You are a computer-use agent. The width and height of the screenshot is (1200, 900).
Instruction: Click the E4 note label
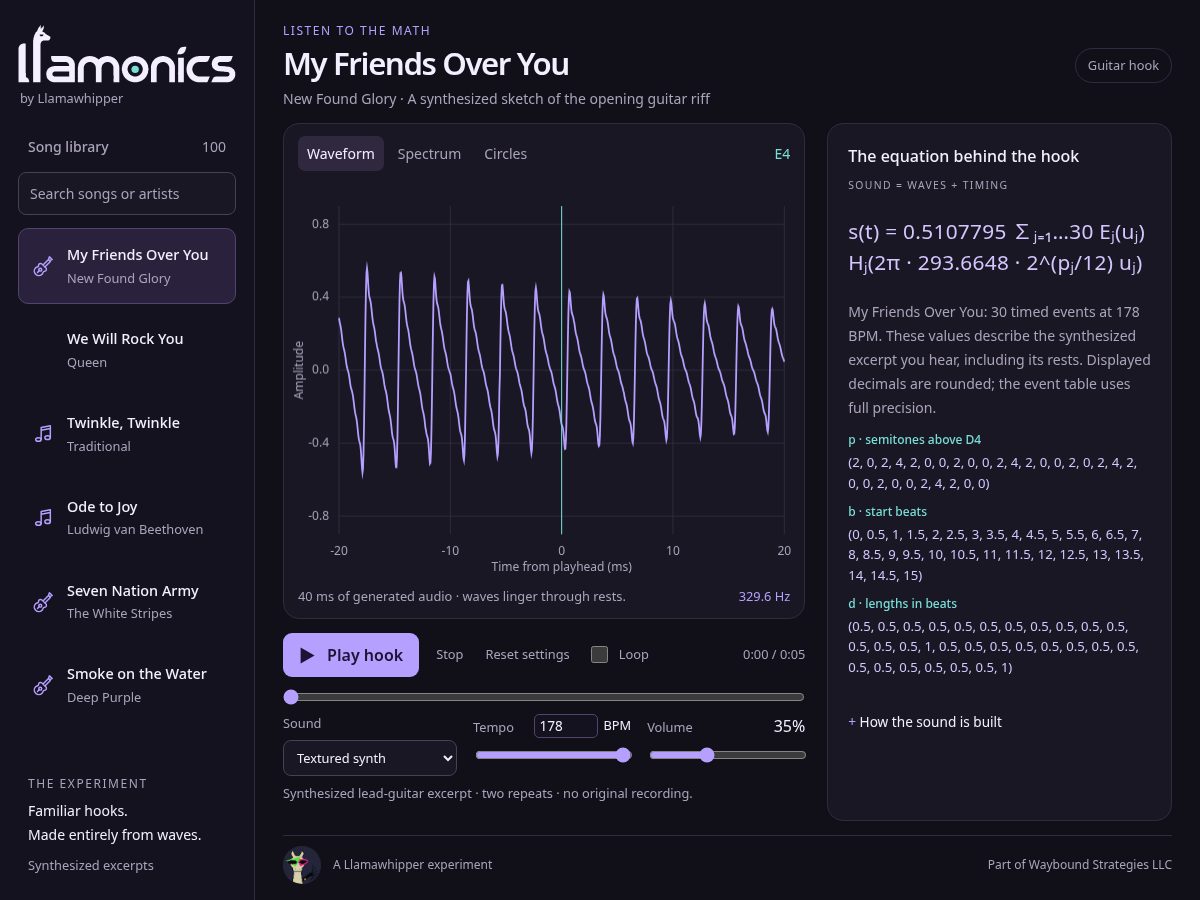point(782,154)
